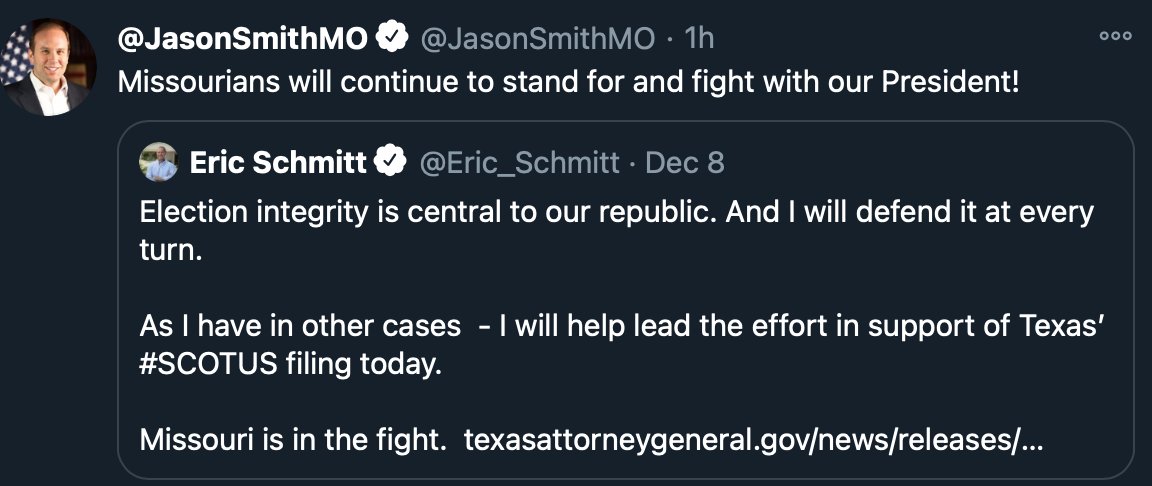Open the bold @JasonSmithMO display name
Image resolution: width=1152 pixels, height=486 pixels.
(243, 39)
